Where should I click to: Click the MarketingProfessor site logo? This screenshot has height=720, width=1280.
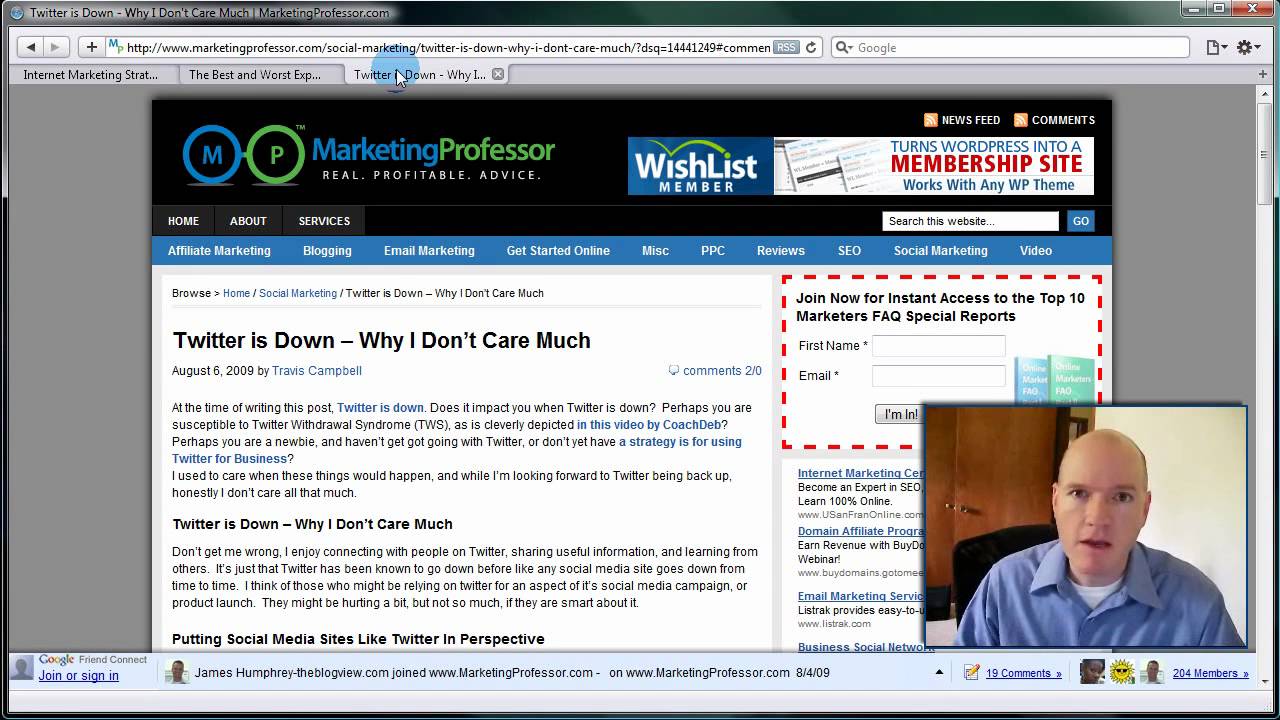coord(368,155)
